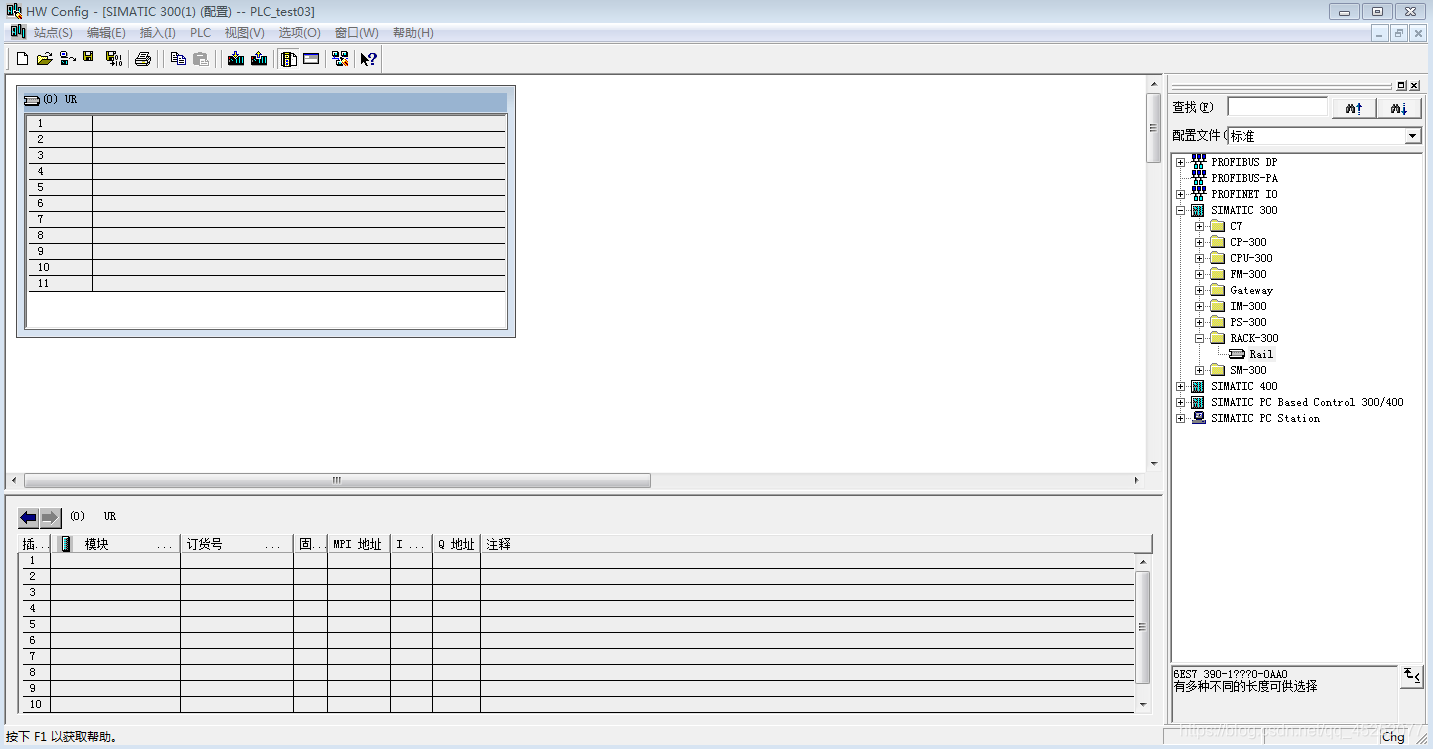Select the Gateway folder
The width and height of the screenshot is (1433, 749).
1251,290
